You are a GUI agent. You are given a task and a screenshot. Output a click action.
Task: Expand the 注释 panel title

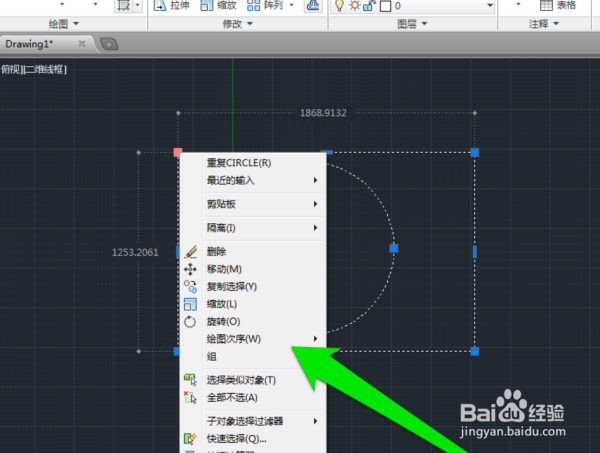pos(544,24)
